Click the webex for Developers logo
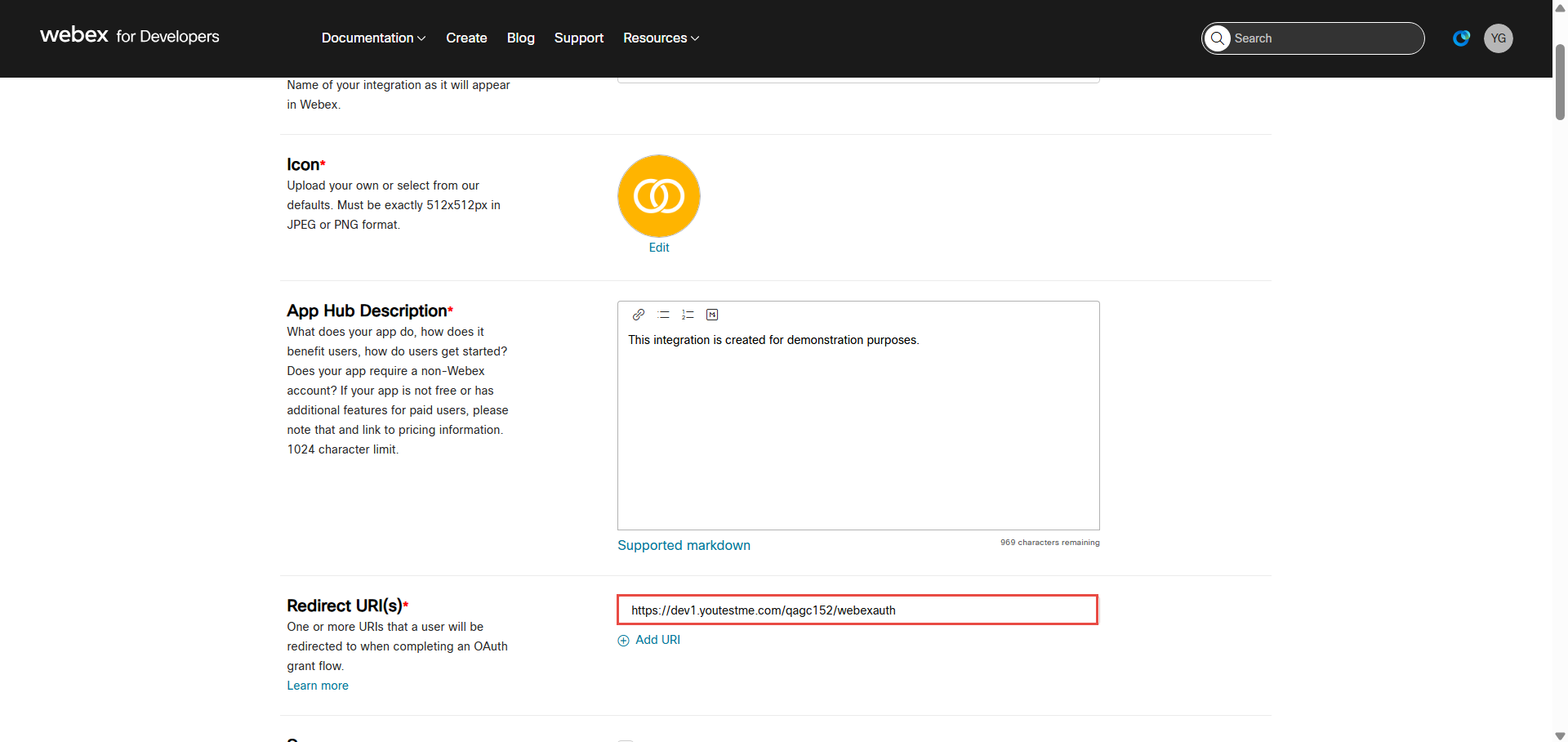The height and width of the screenshot is (742, 1568). click(130, 36)
